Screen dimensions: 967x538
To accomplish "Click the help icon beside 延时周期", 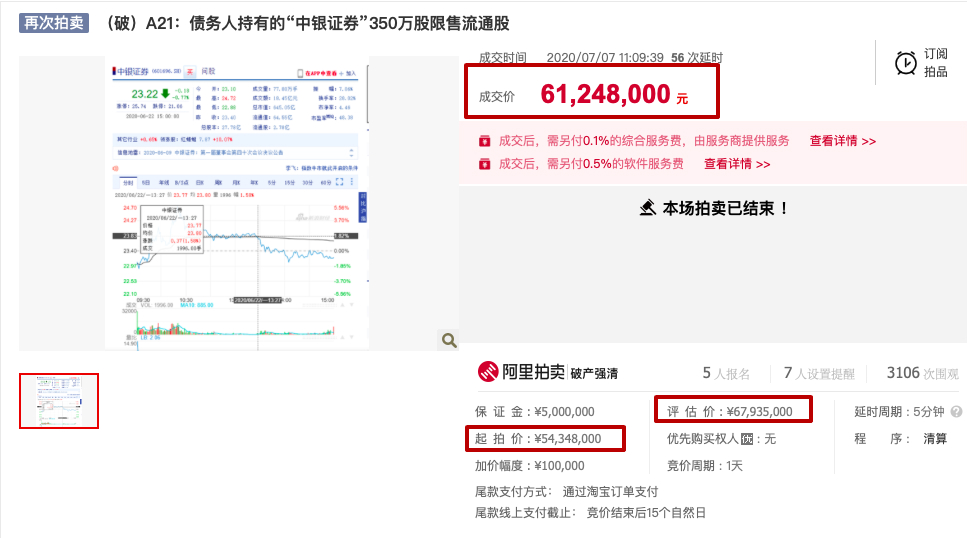I will 957,412.
